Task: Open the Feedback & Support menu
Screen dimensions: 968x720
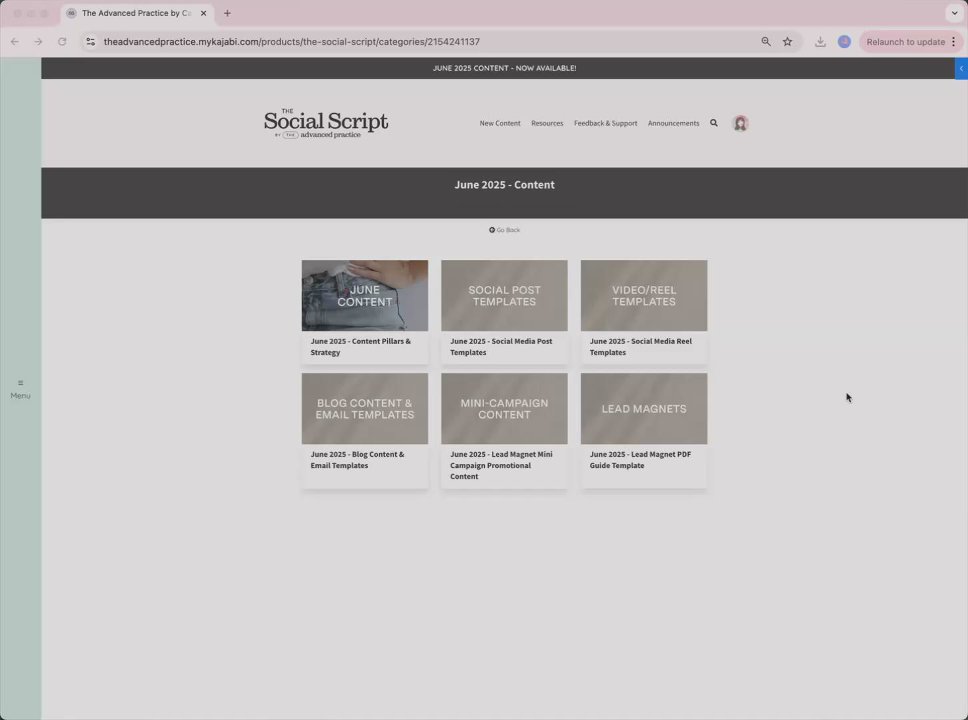Action: pyautogui.click(x=606, y=123)
